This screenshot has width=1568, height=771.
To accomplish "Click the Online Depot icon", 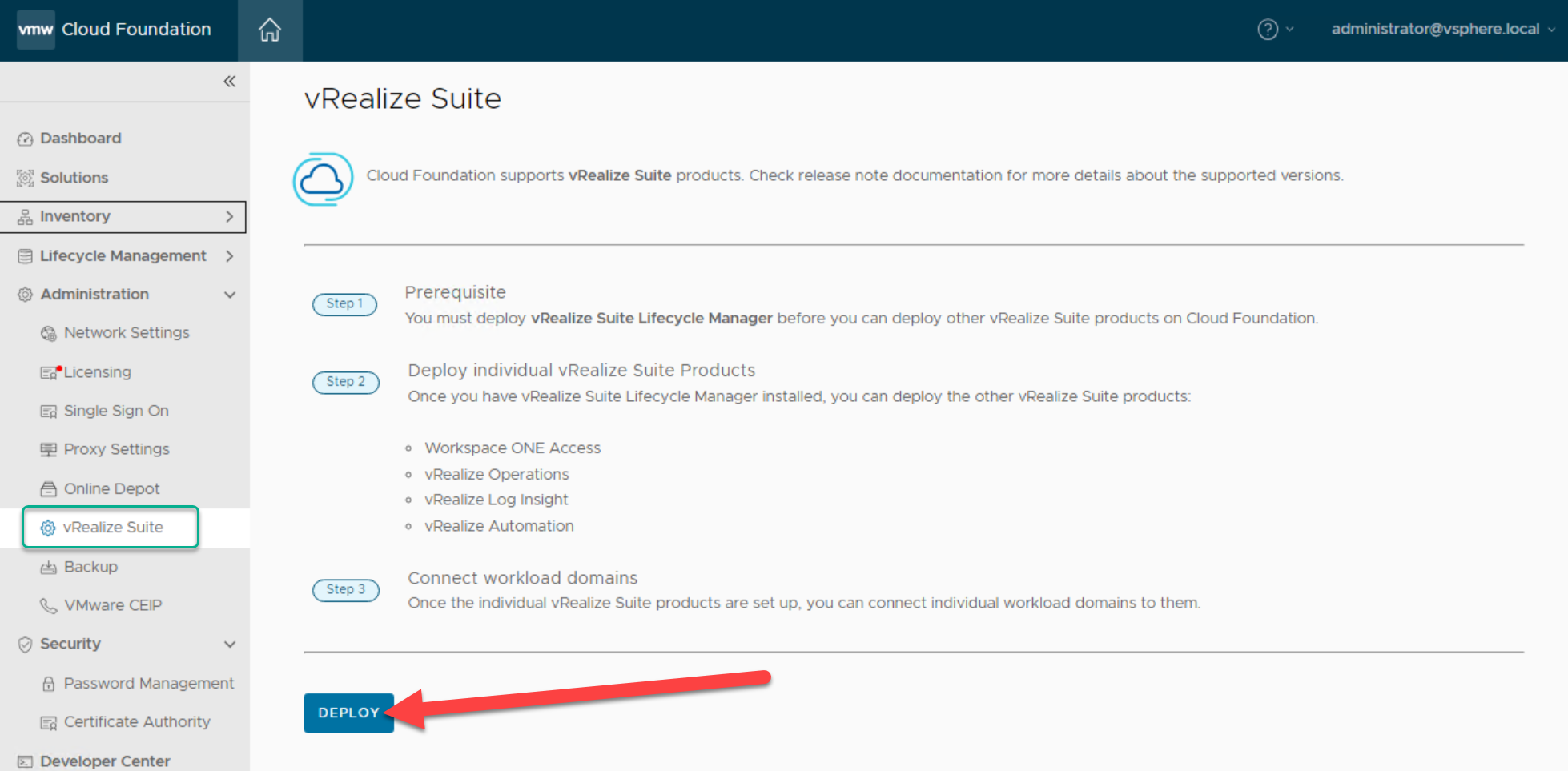I will coord(49,488).
